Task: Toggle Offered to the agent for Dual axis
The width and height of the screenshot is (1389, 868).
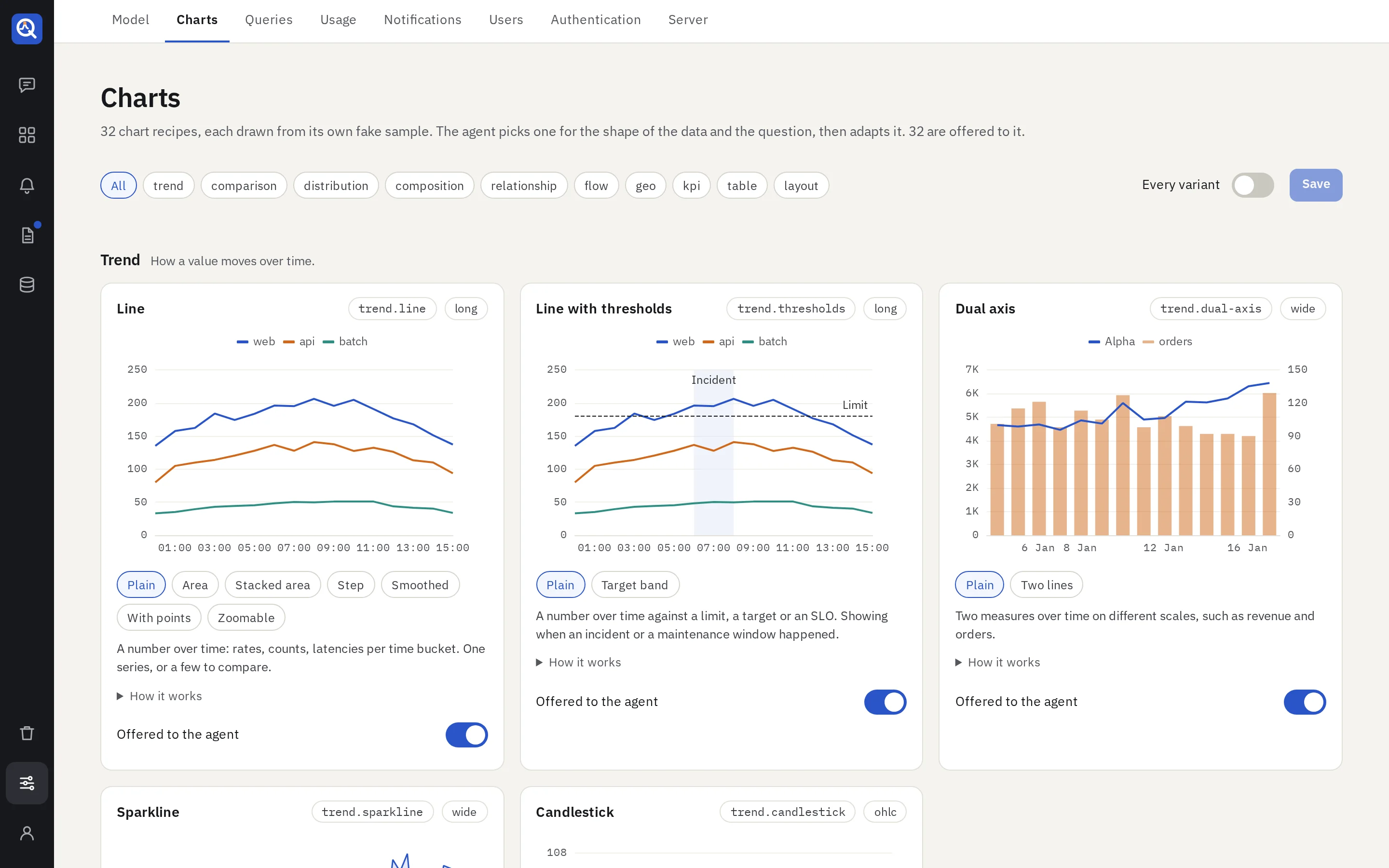Action: point(1305,702)
